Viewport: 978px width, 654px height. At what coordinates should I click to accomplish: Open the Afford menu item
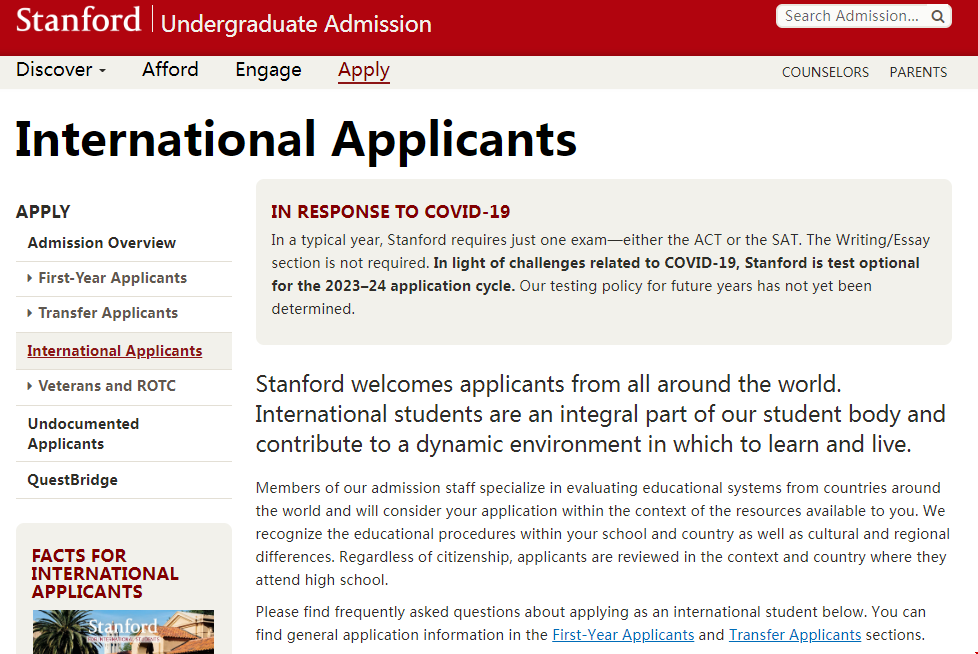click(170, 69)
